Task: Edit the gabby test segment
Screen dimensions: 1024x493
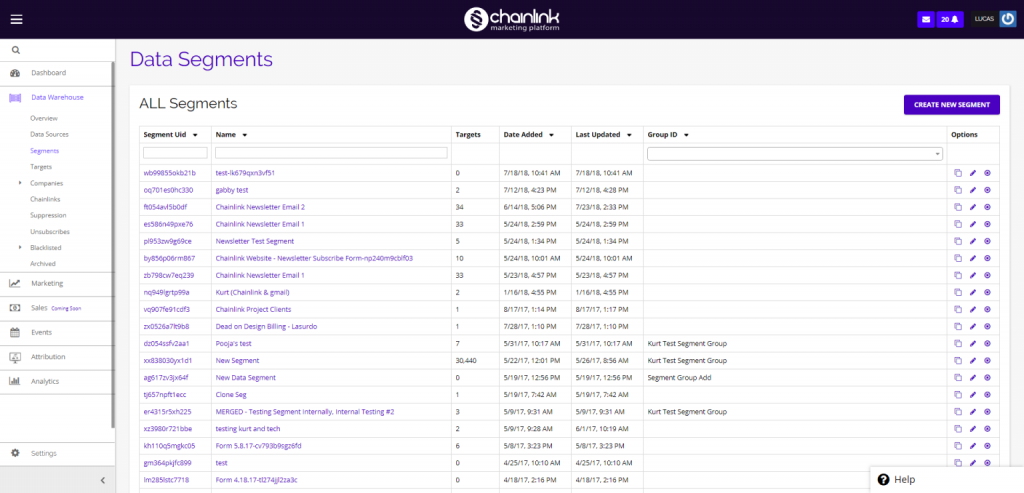Action: [x=973, y=190]
